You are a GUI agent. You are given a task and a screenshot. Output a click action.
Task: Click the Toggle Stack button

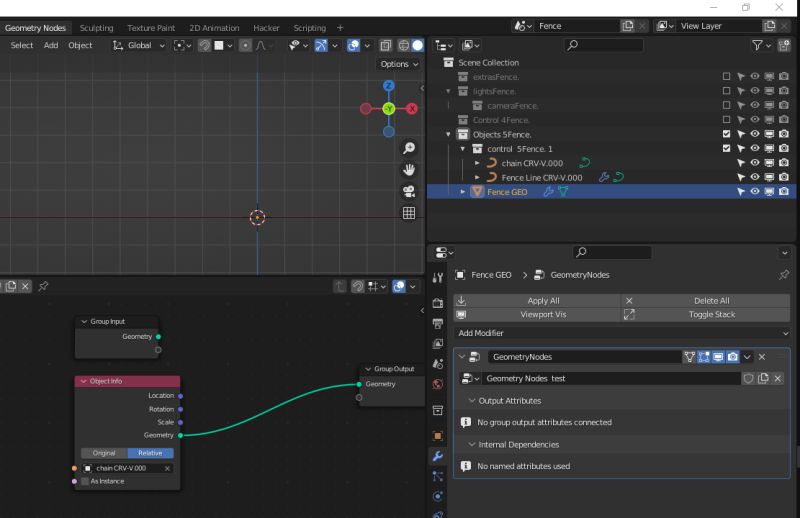[x=706, y=314]
